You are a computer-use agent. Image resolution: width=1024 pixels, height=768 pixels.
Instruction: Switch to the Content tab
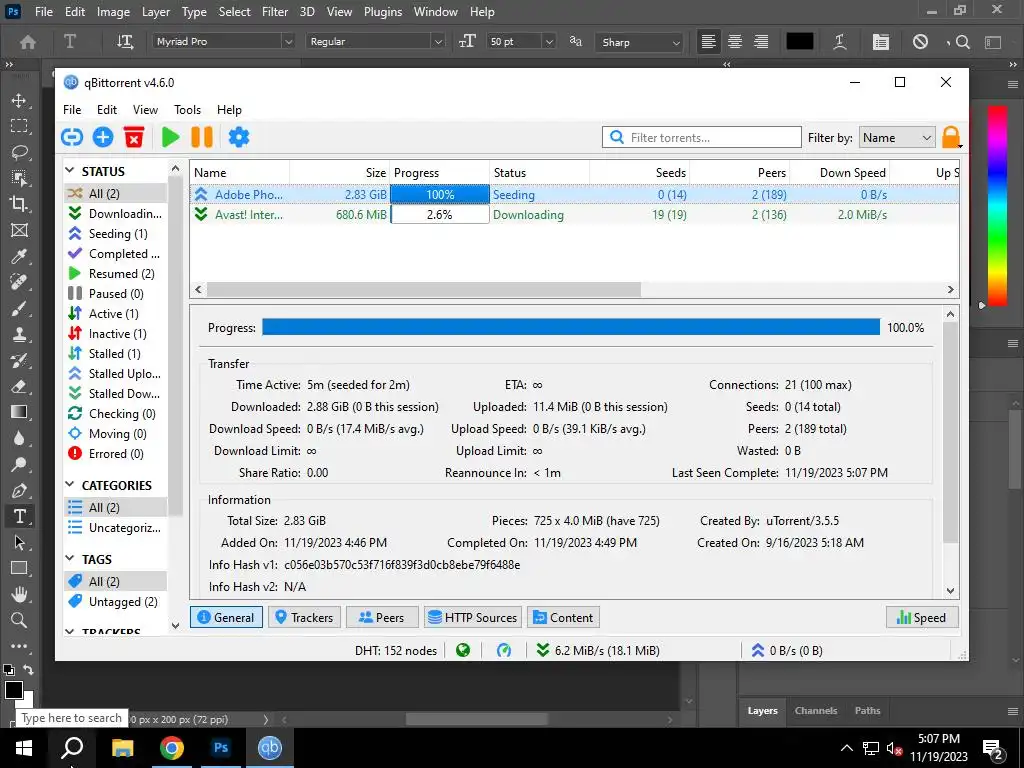(x=563, y=617)
